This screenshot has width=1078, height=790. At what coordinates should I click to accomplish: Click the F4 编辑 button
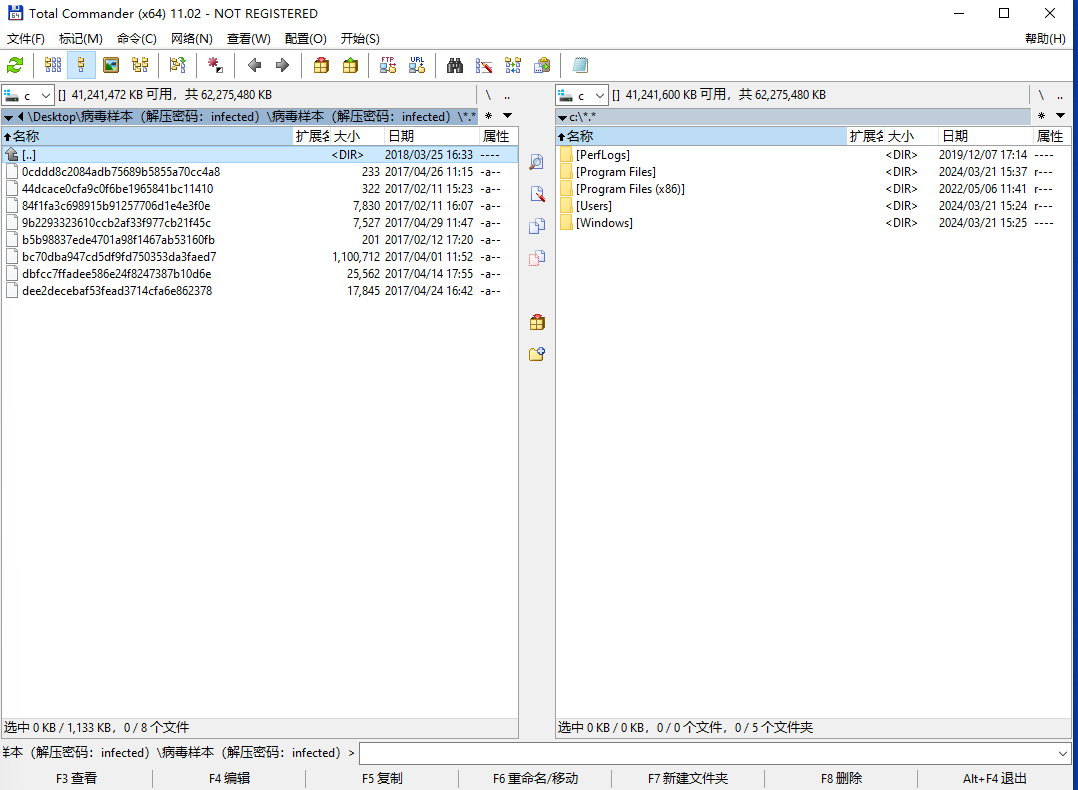(230, 778)
